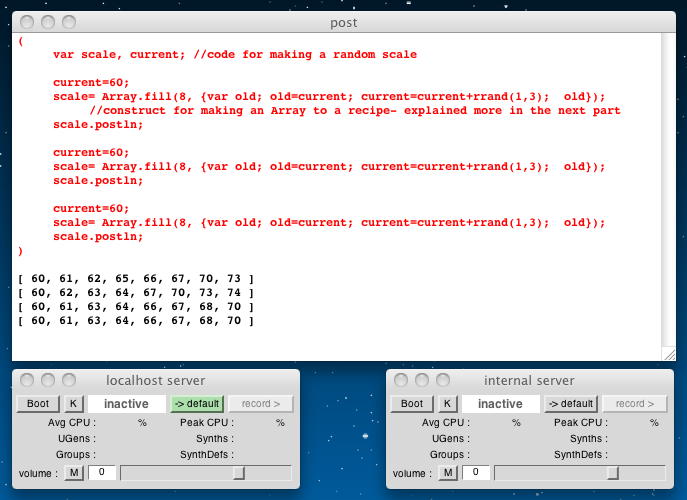Click K button in localhost server window
The height and width of the screenshot is (500, 687).
[x=74, y=404]
